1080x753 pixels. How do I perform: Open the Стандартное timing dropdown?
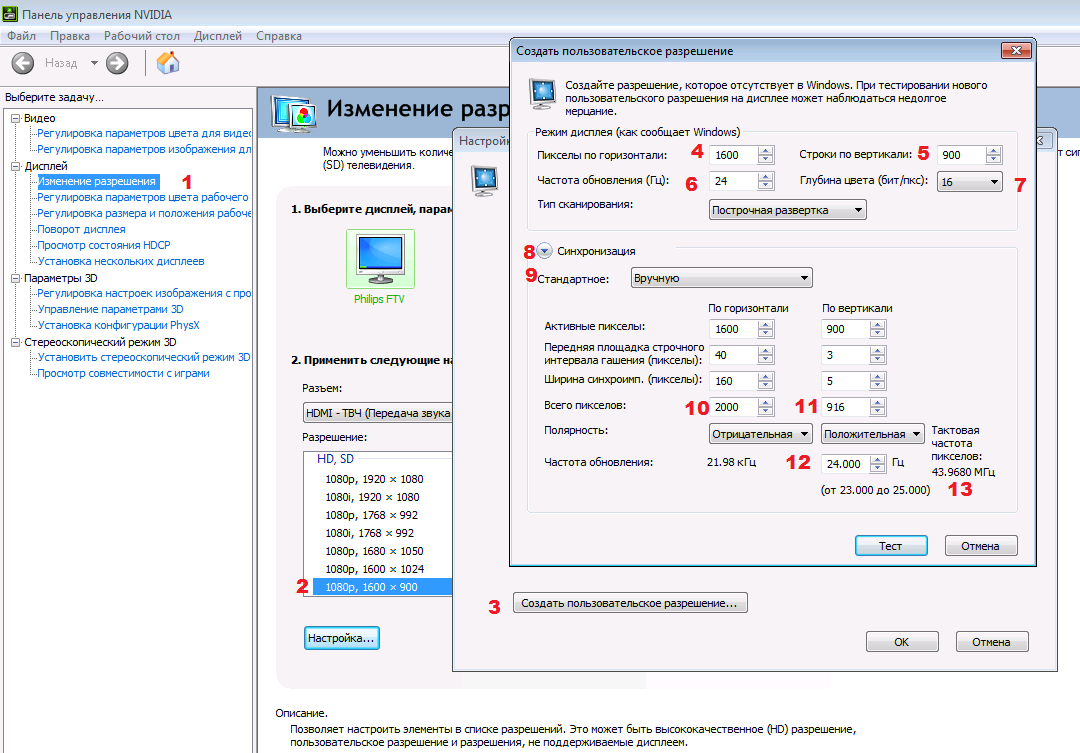click(721, 278)
